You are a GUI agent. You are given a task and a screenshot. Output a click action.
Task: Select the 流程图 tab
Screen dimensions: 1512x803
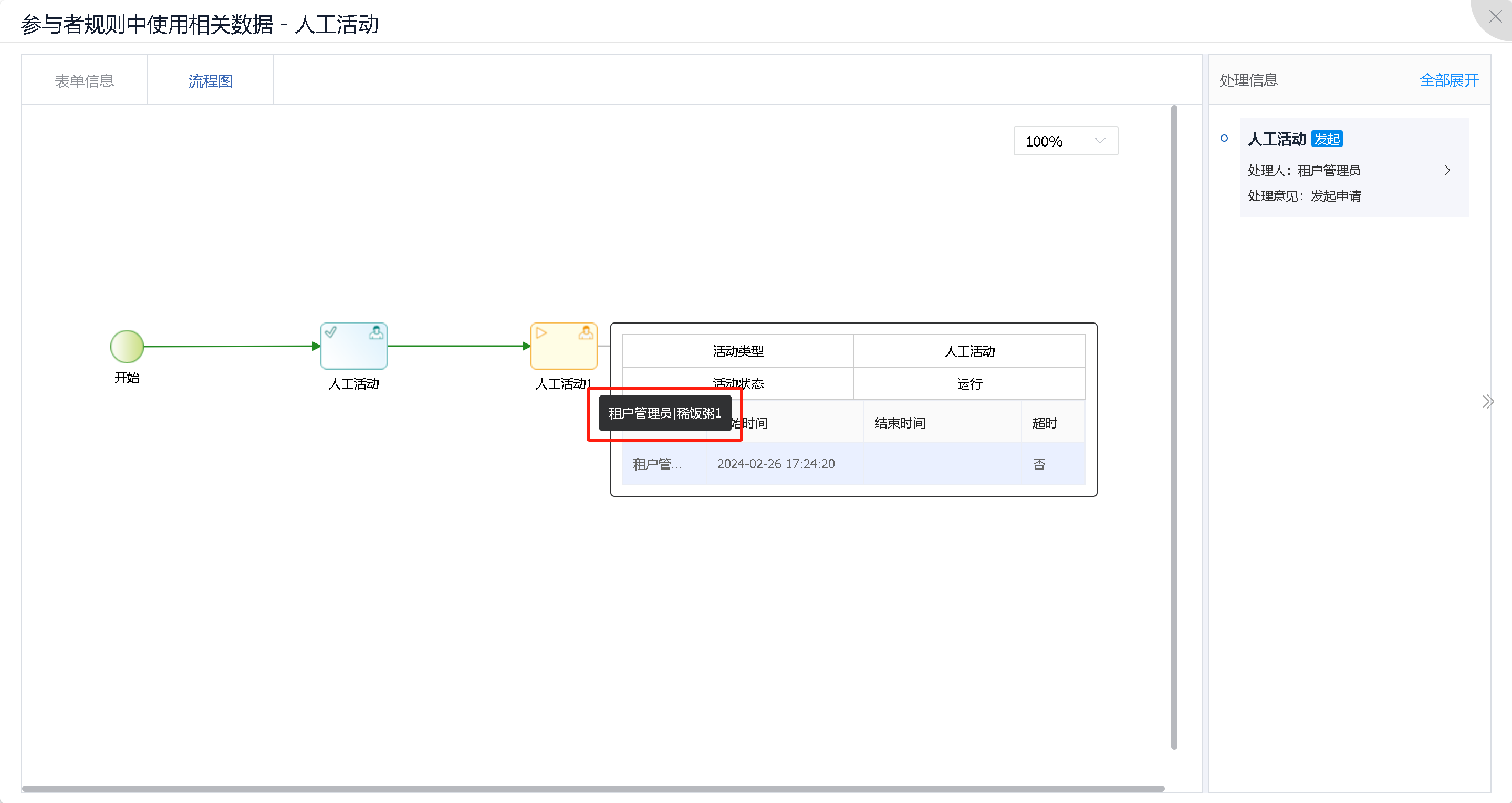pyautogui.click(x=210, y=80)
